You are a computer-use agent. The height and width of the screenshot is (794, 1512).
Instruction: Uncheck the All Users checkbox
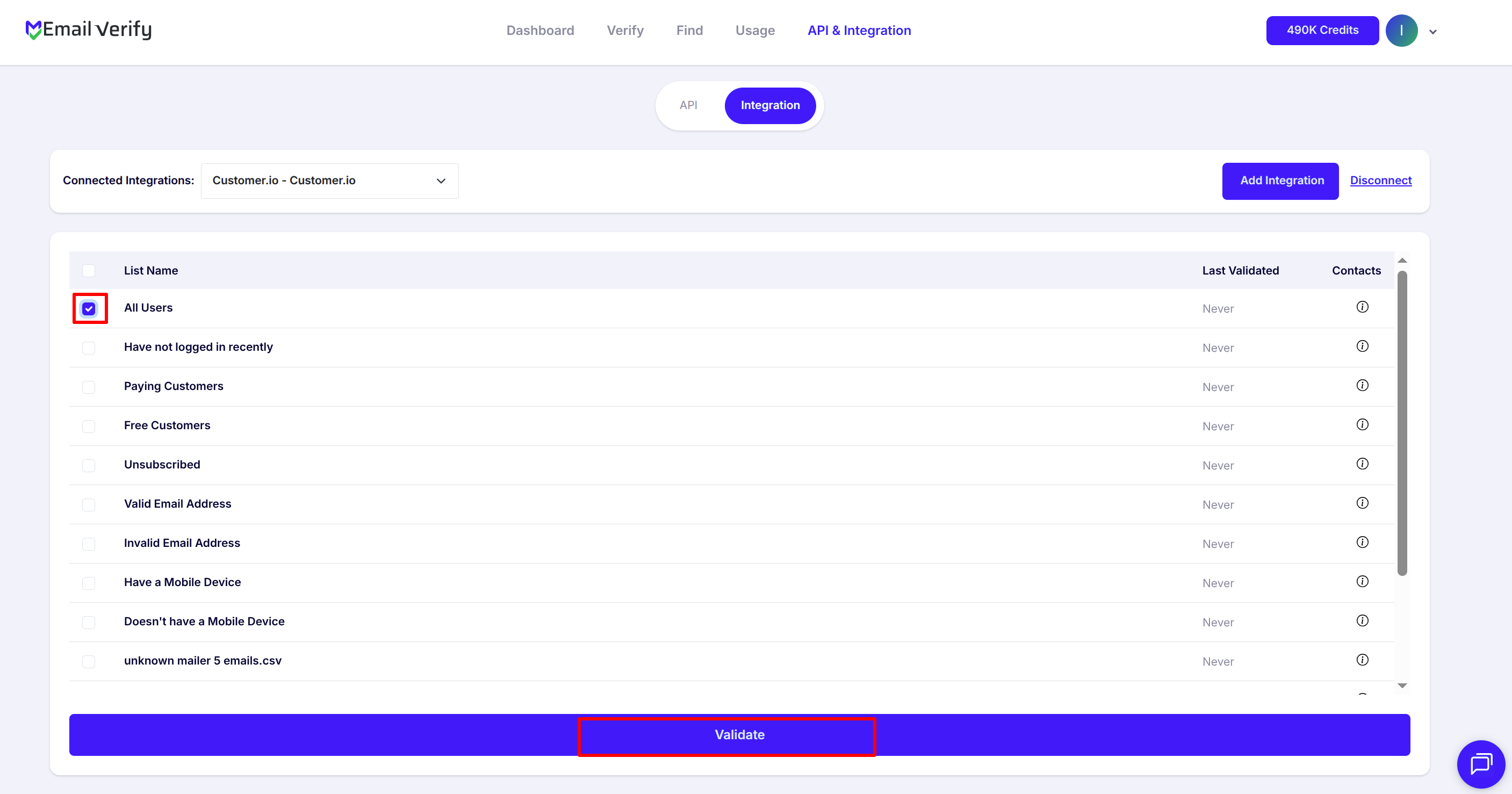point(89,309)
